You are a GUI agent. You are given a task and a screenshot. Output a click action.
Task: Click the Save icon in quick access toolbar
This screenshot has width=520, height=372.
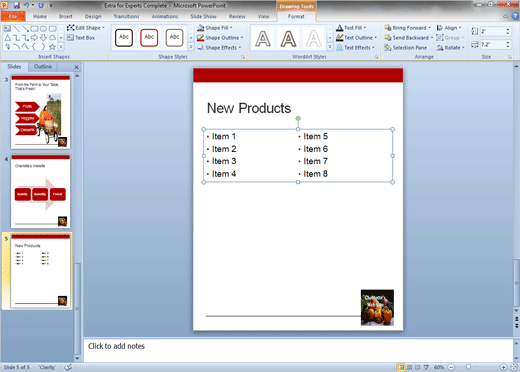tap(16, 5)
